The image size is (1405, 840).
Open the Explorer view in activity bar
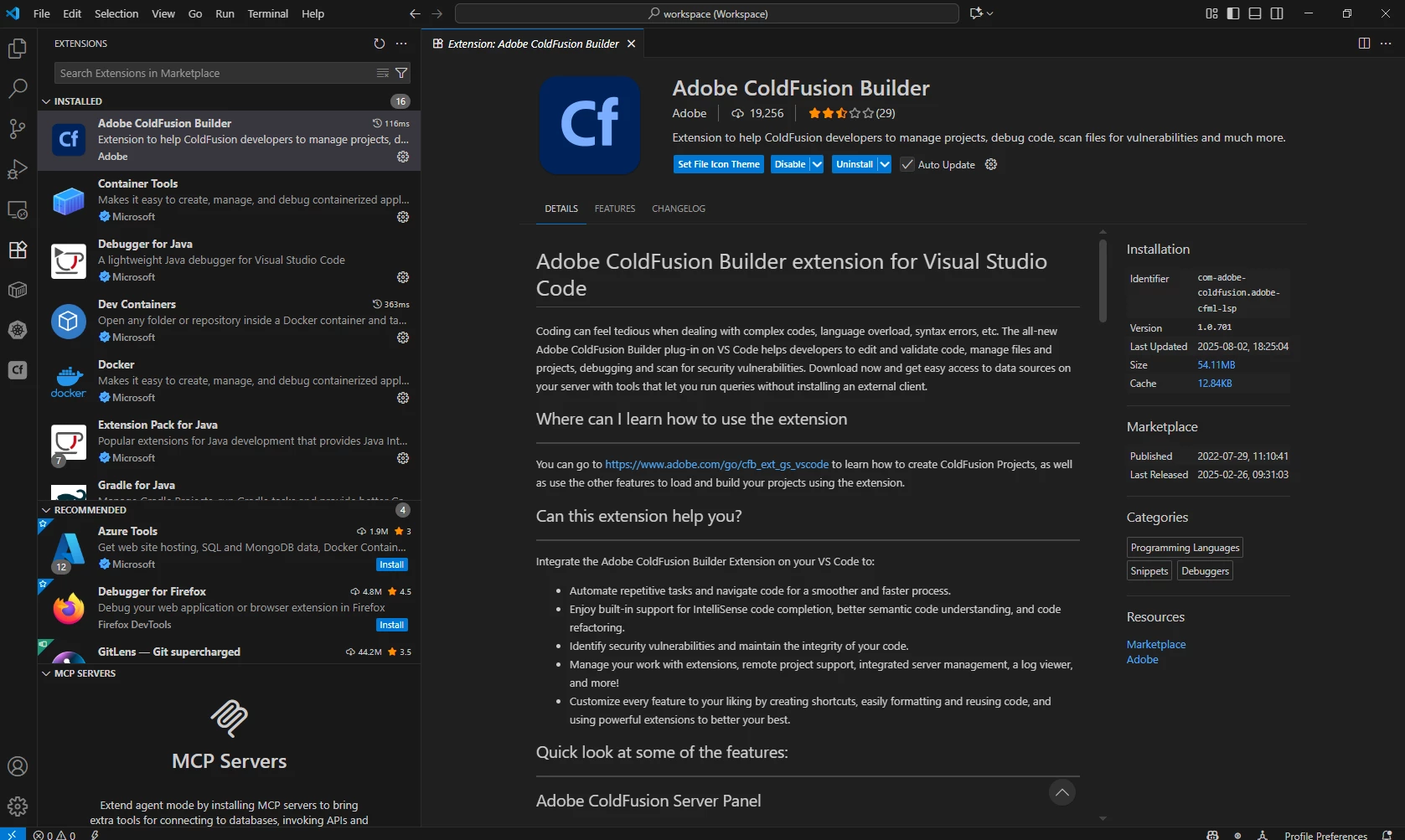click(x=18, y=49)
